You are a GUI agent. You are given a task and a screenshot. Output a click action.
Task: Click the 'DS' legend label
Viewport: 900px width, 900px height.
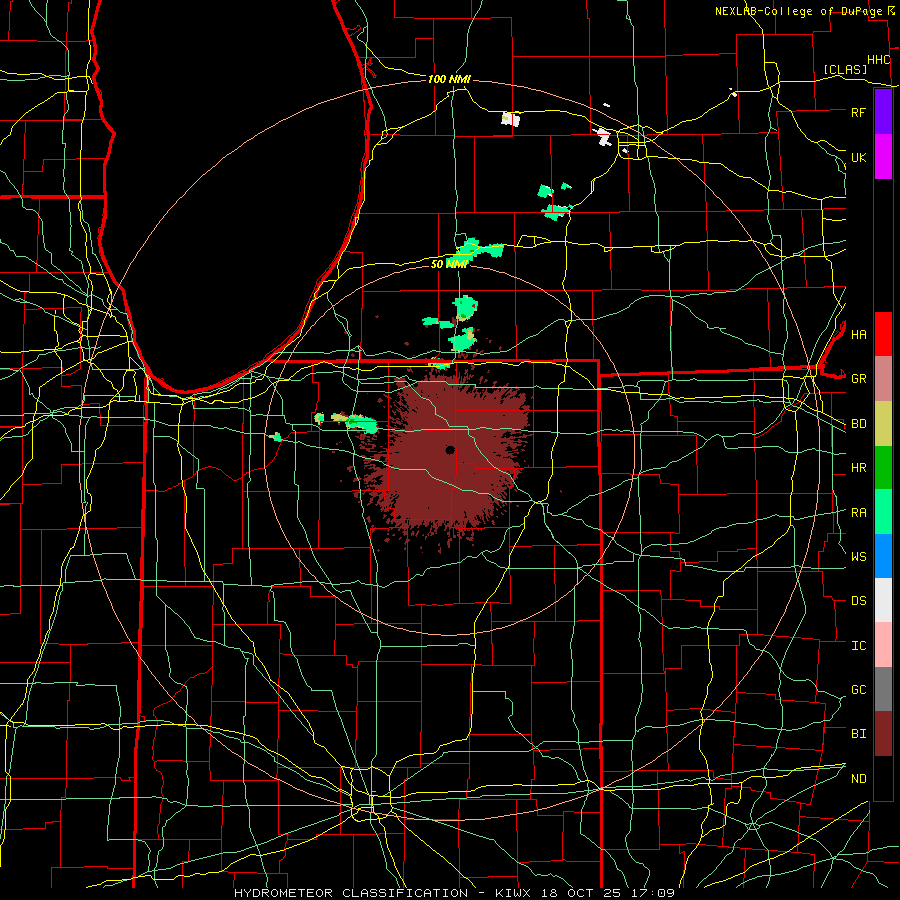click(x=858, y=601)
